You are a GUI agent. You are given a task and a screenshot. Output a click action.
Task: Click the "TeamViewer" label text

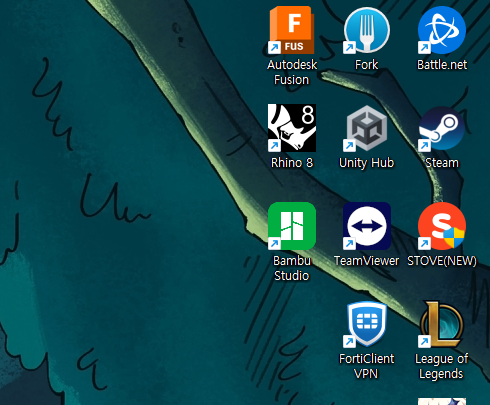pos(367,261)
